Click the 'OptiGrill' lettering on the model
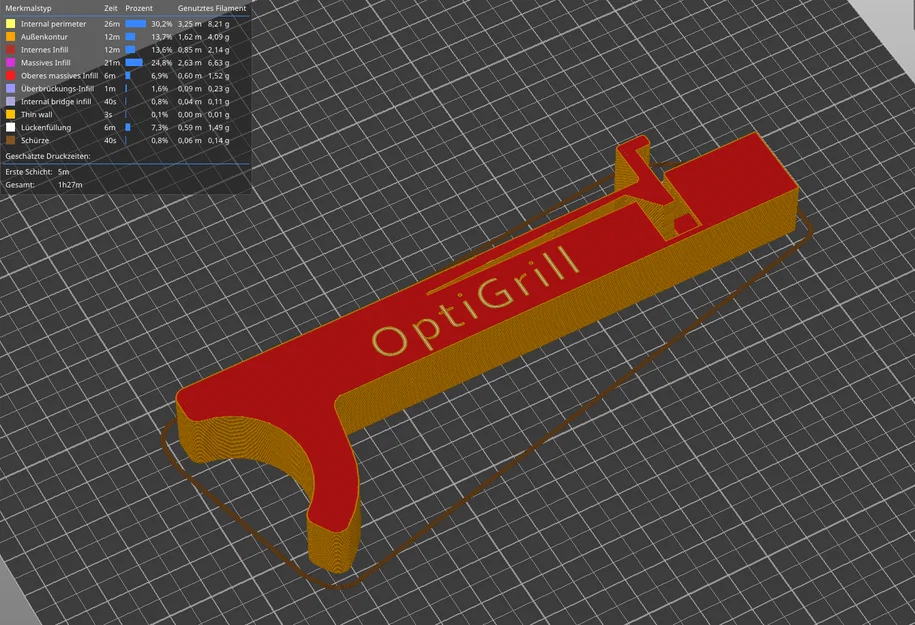 click(474, 302)
